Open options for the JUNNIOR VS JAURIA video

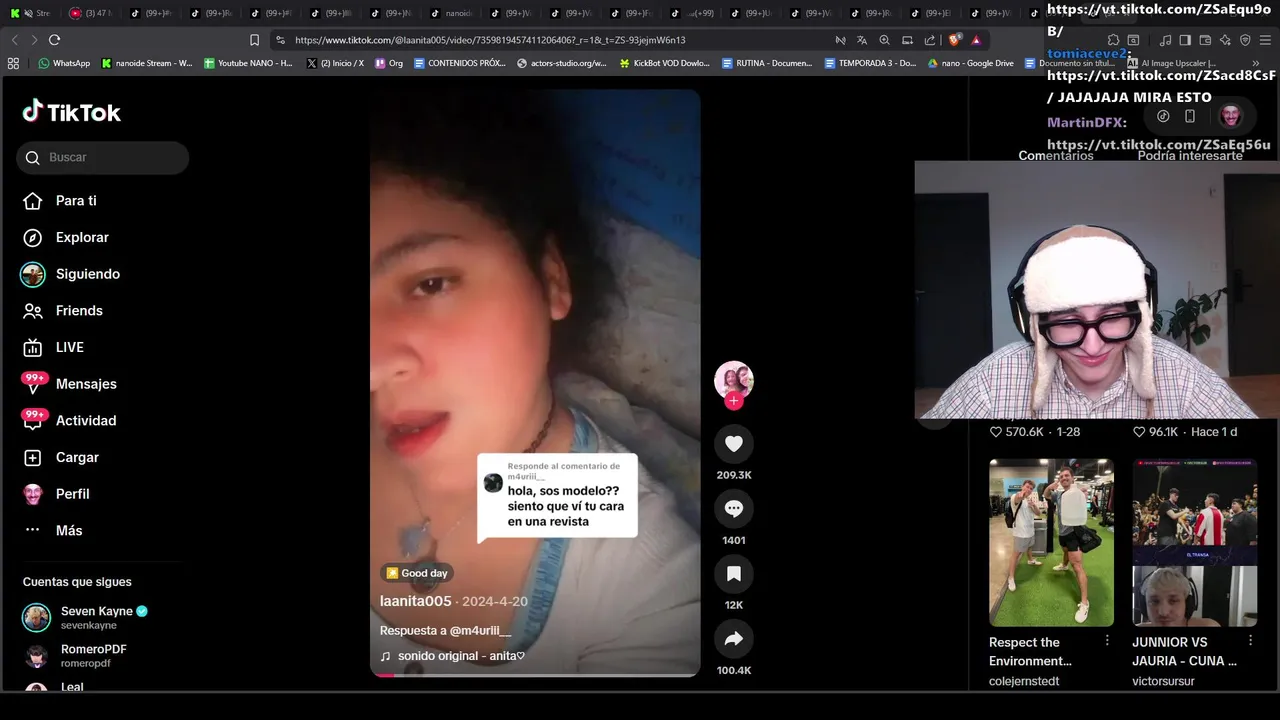click(1250, 640)
